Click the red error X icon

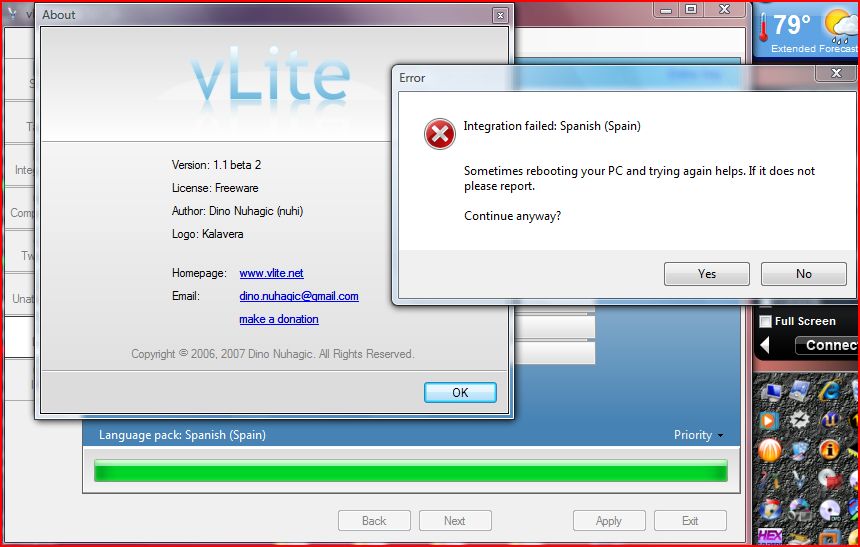439,134
